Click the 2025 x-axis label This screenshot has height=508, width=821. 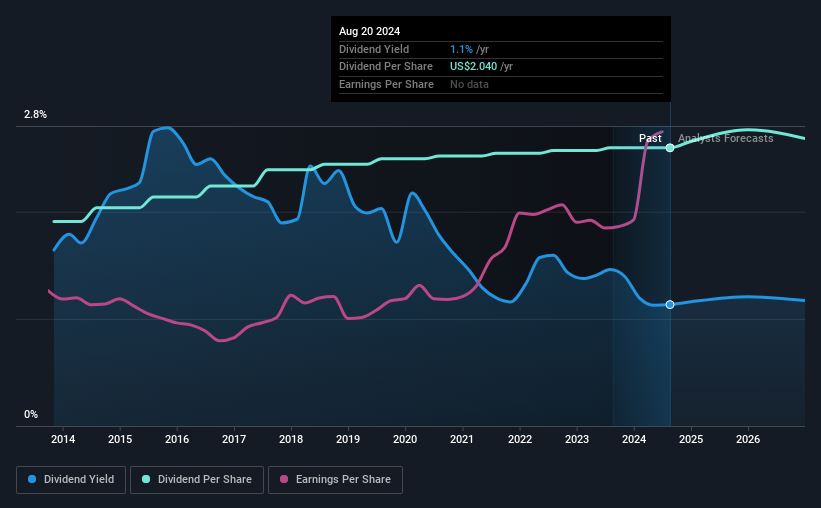[691, 439]
